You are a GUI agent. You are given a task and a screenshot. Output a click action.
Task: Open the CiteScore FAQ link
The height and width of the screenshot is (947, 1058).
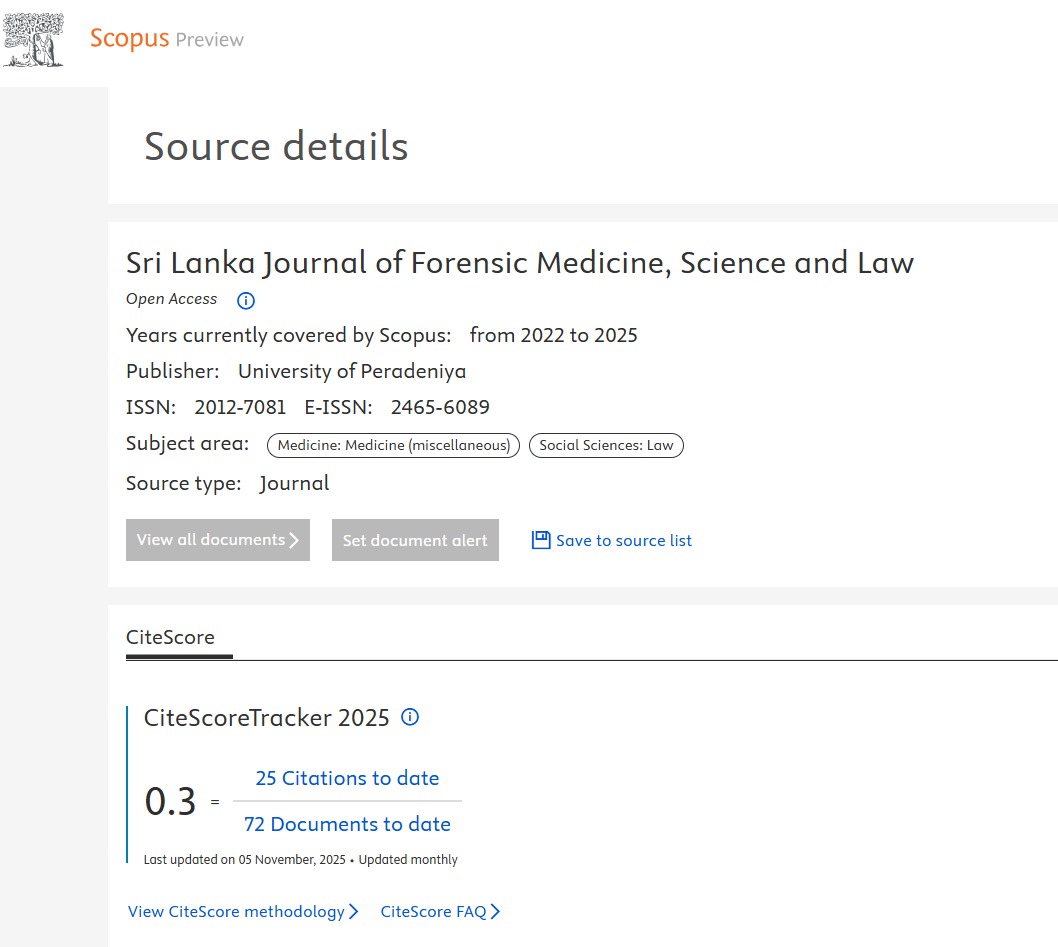coord(433,912)
